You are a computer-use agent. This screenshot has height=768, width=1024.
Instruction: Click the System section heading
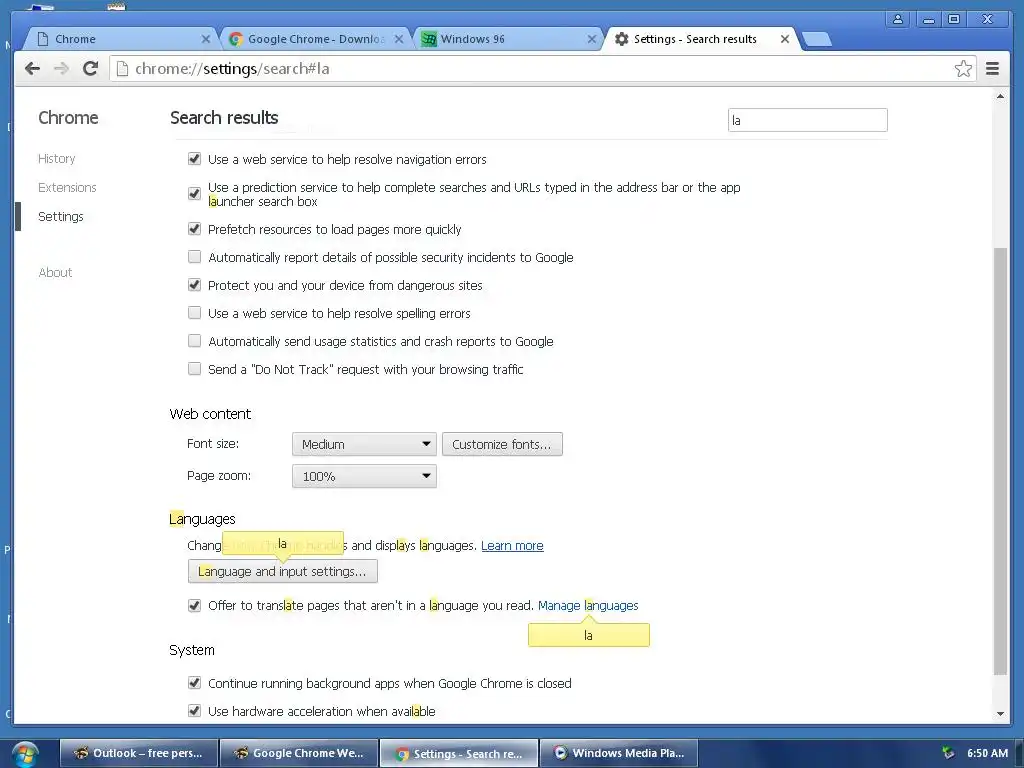(191, 650)
